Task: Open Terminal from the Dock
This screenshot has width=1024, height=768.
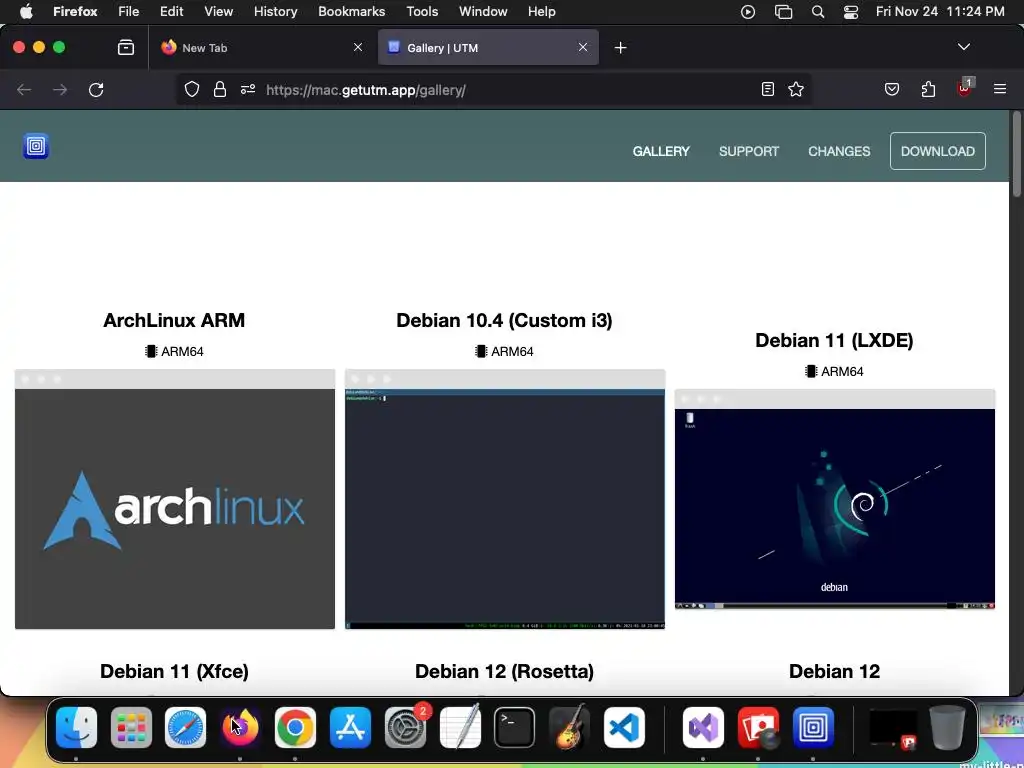Action: [x=515, y=727]
